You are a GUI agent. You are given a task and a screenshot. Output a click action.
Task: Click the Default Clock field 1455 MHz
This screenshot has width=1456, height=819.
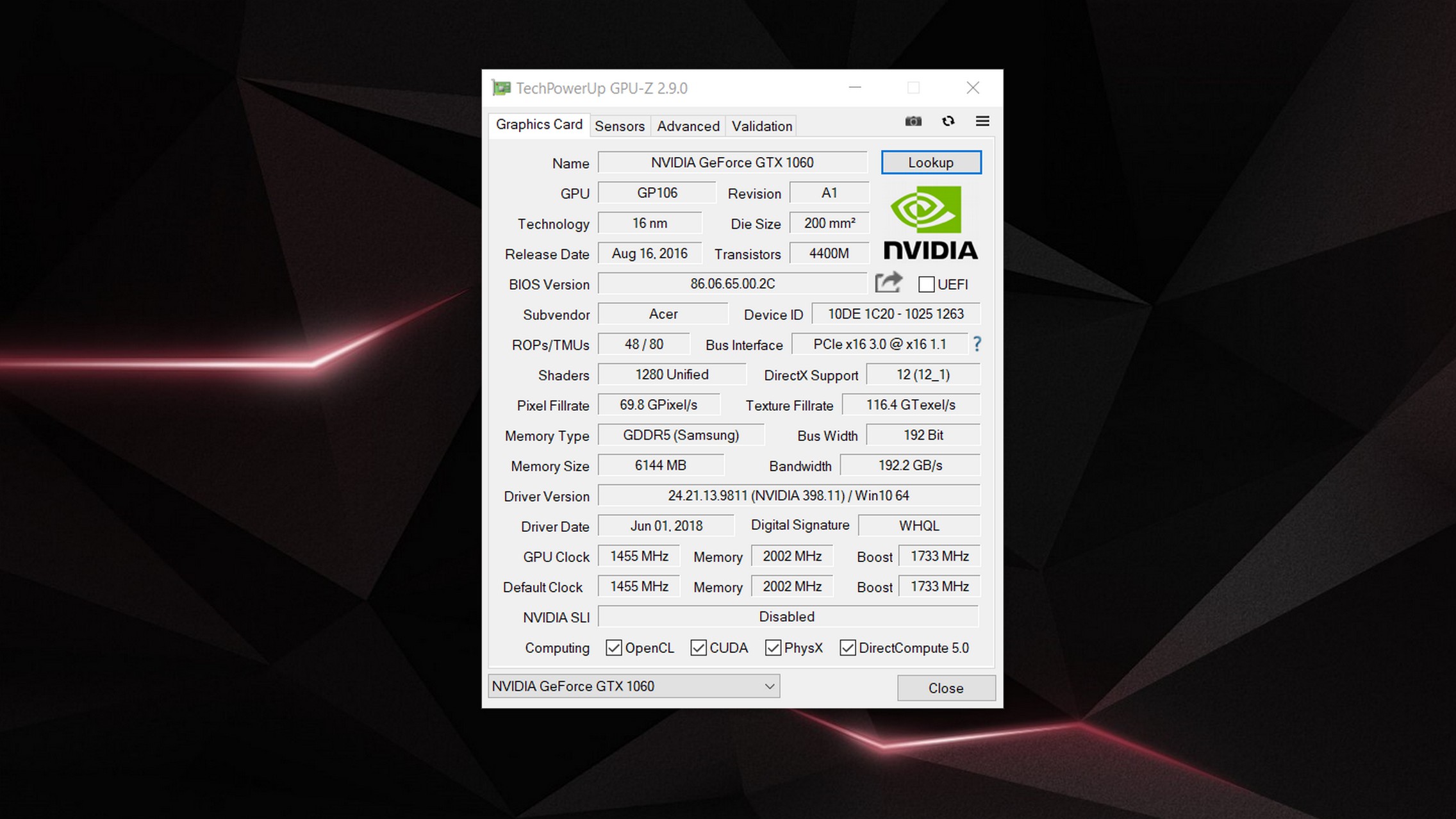(x=639, y=586)
